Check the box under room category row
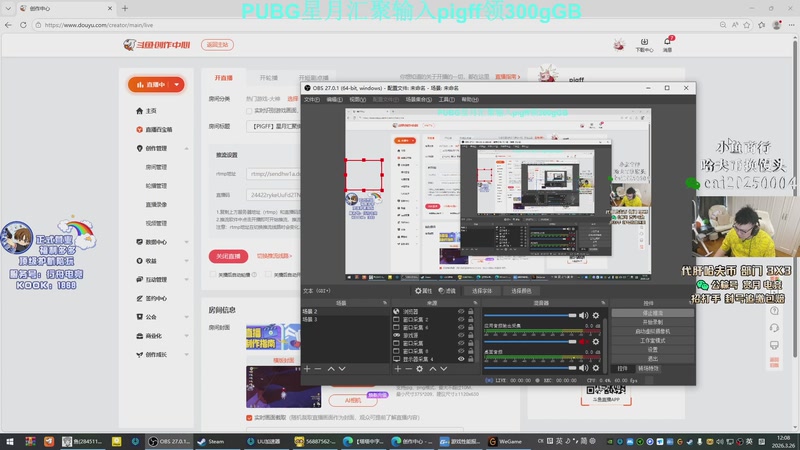The image size is (800, 450). pos(249,111)
